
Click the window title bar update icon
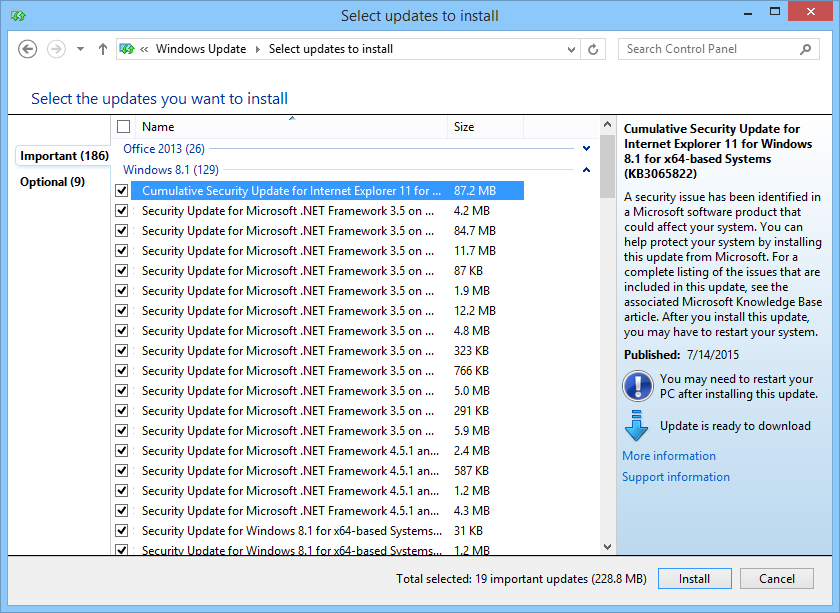click(x=18, y=16)
